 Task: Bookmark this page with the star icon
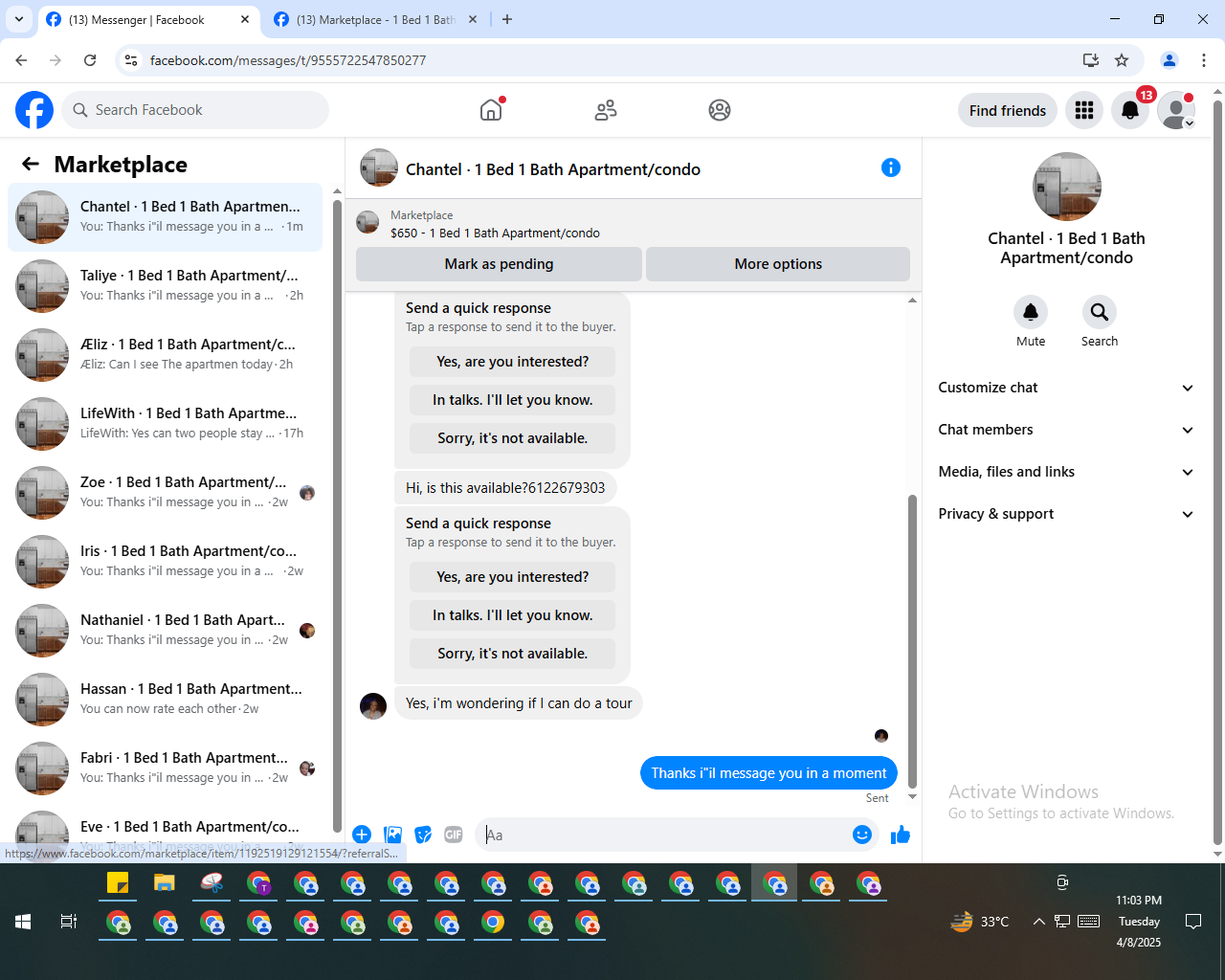[x=1122, y=60]
